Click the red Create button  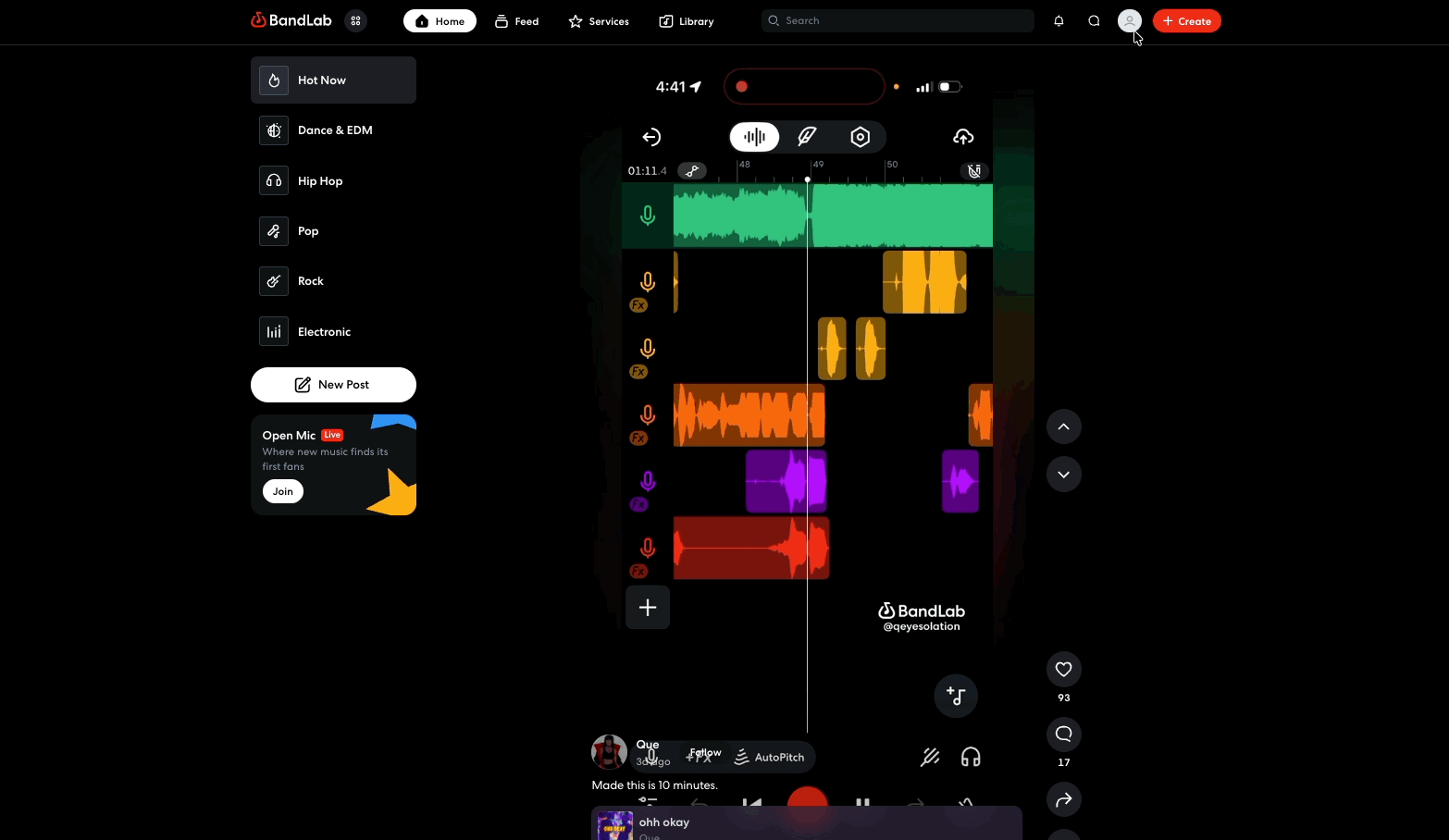click(x=1187, y=21)
